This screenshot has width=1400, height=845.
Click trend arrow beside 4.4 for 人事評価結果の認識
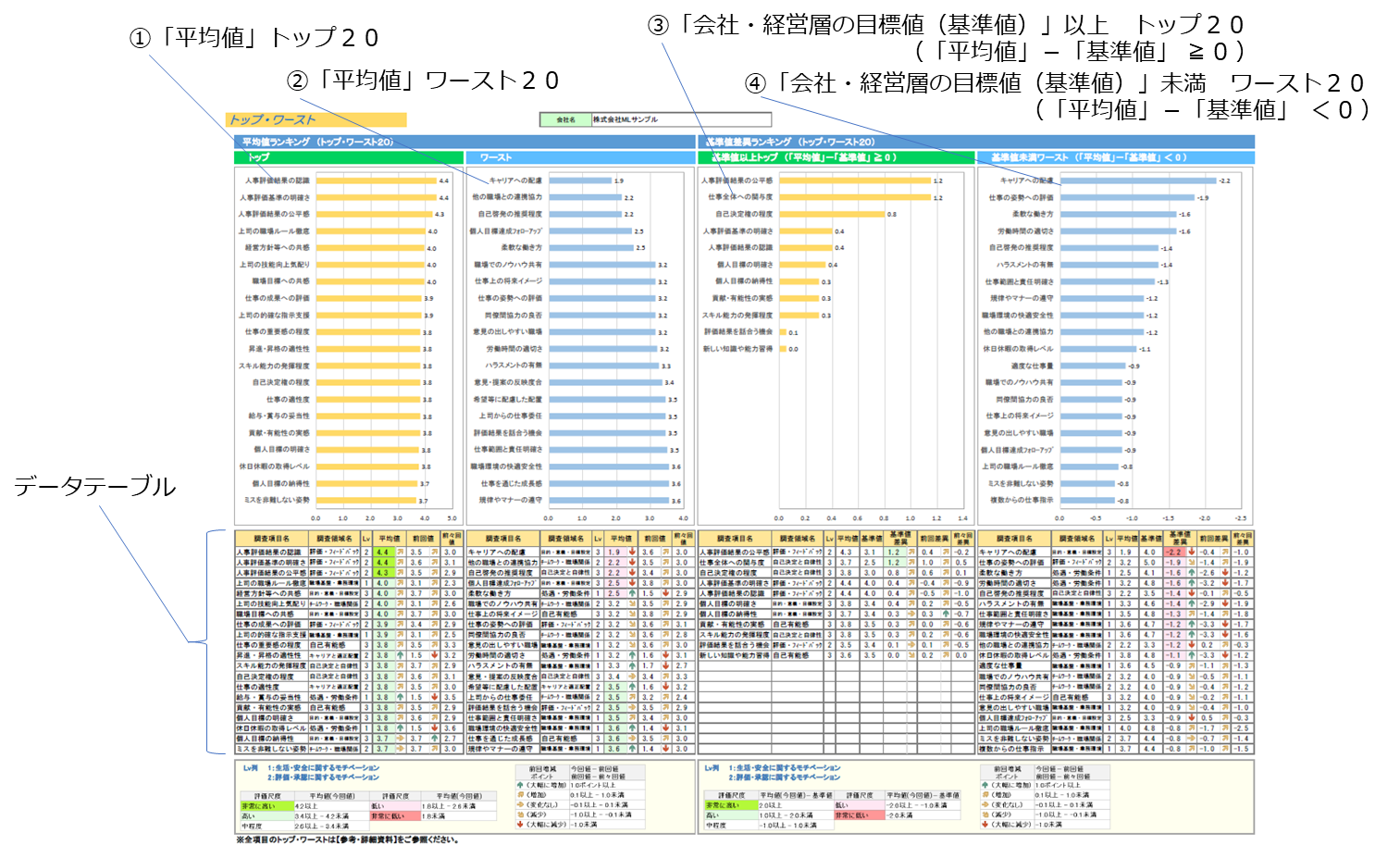(400, 552)
